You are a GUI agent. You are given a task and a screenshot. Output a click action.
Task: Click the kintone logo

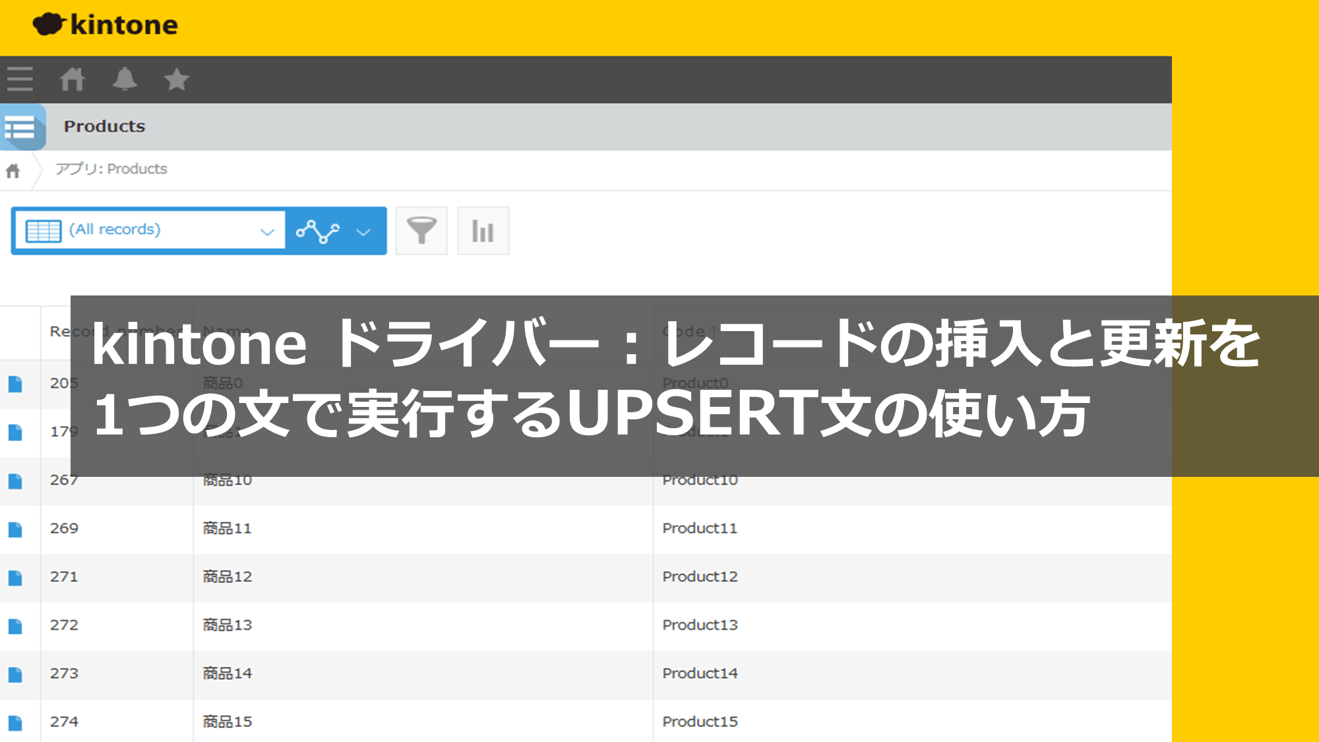107,24
